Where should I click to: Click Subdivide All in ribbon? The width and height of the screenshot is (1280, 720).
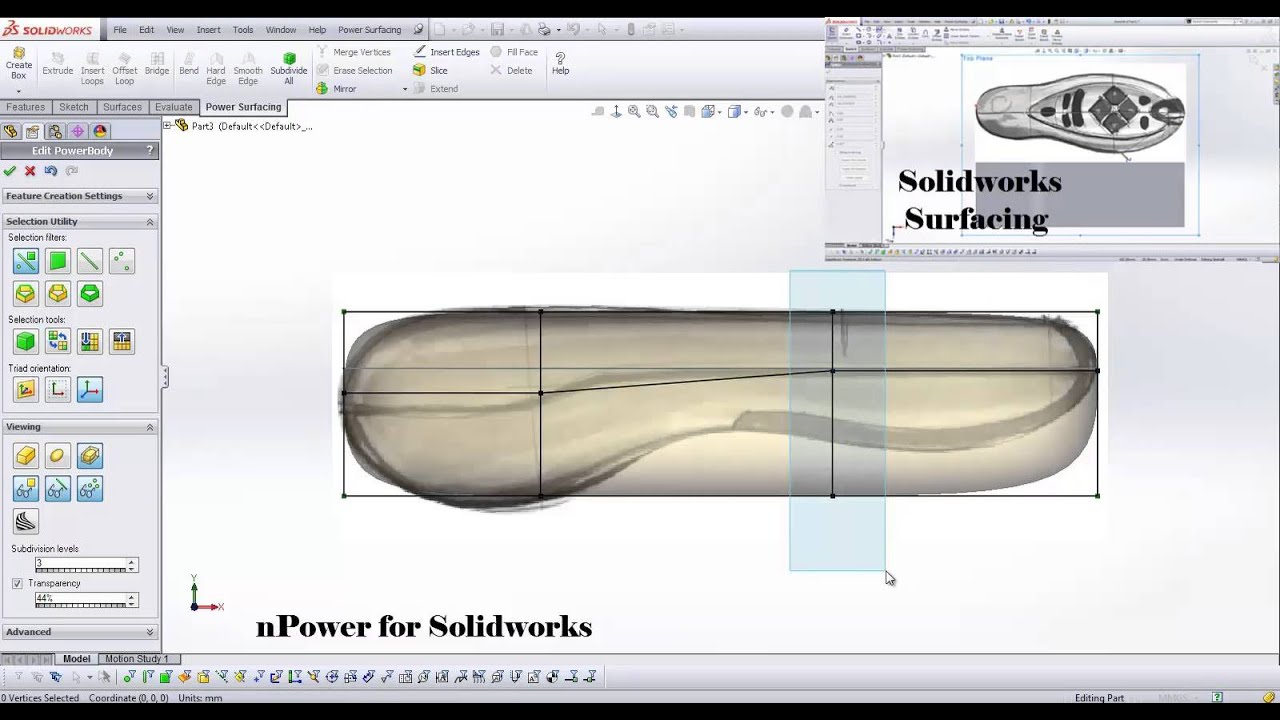click(x=289, y=68)
